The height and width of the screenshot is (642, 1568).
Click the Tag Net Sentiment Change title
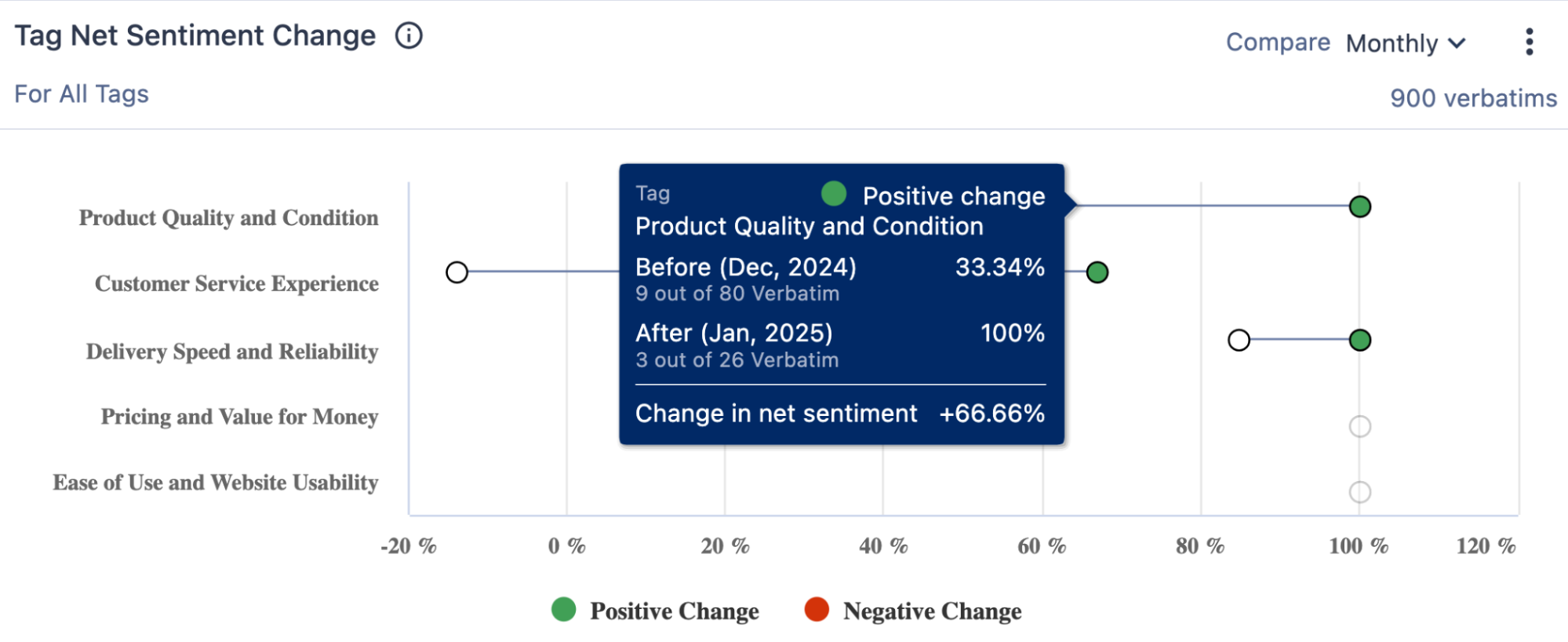tap(196, 35)
